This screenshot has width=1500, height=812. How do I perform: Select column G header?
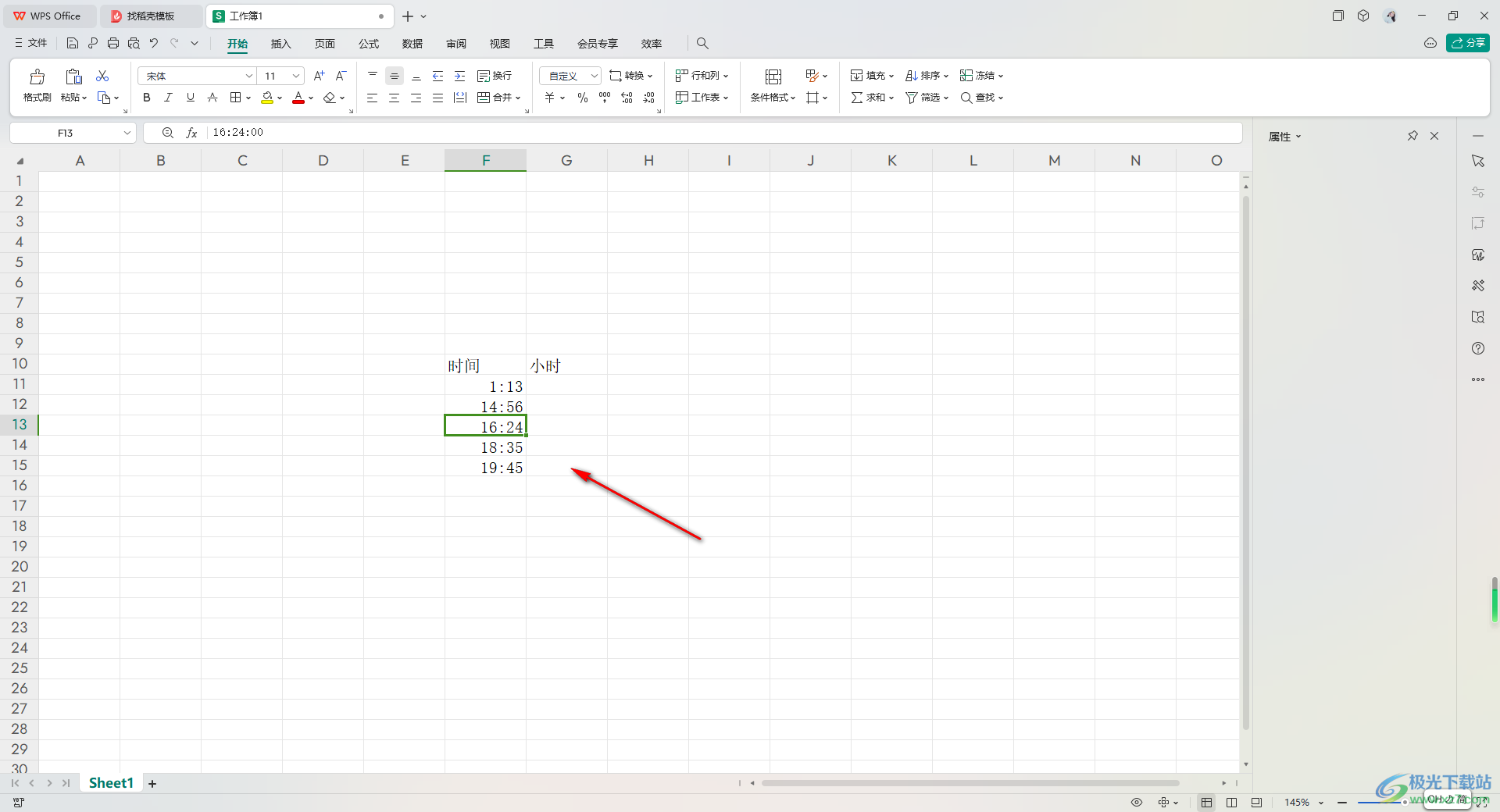coord(566,161)
